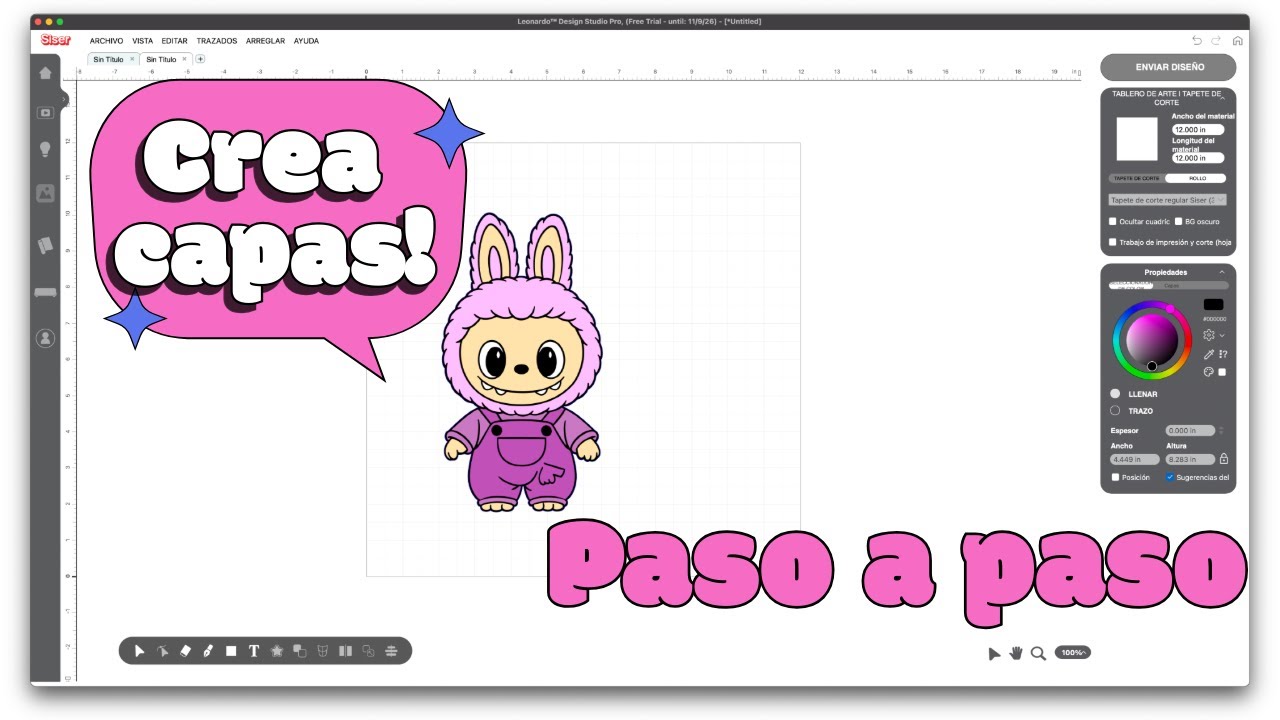Toggle the Ocultar cuadrícula checkbox

(x=1113, y=222)
